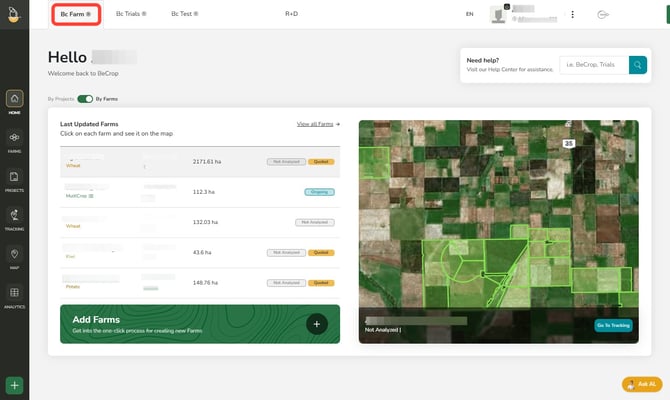Click Quoted badge on 2171.61 ha row

[321, 162]
